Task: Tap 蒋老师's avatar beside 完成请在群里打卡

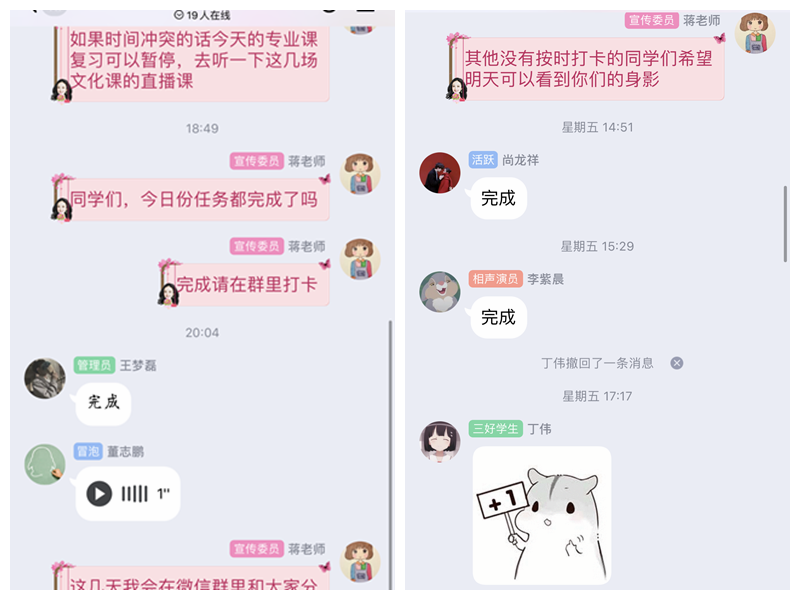Action: pyautogui.click(x=360, y=259)
